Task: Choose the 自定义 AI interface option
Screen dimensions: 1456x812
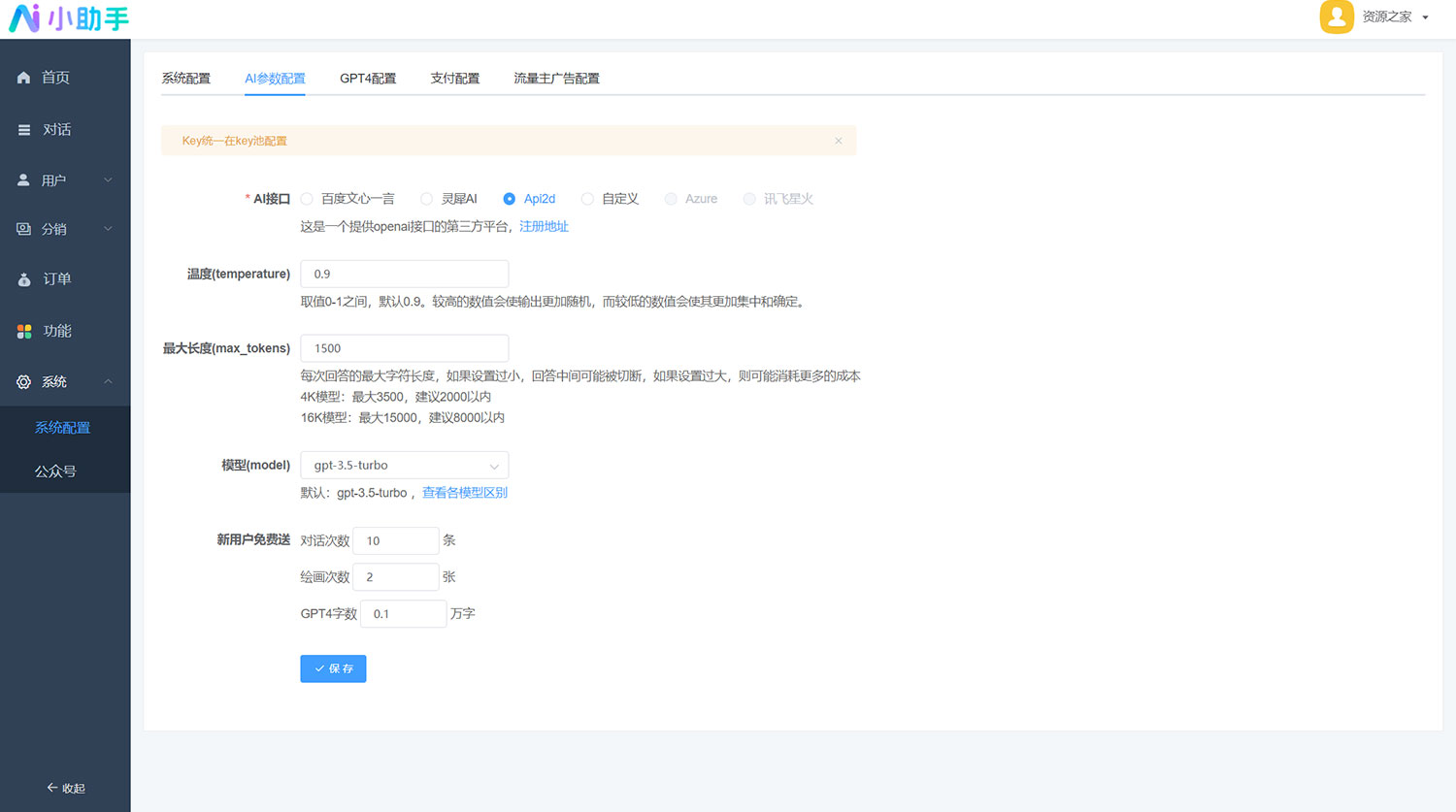Action: pyautogui.click(x=587, y=198)
